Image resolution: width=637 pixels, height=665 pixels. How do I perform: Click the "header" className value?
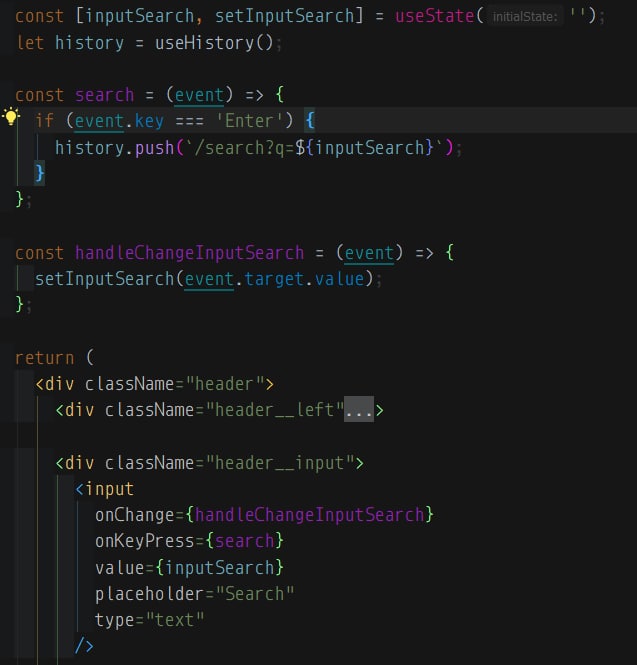225,384
